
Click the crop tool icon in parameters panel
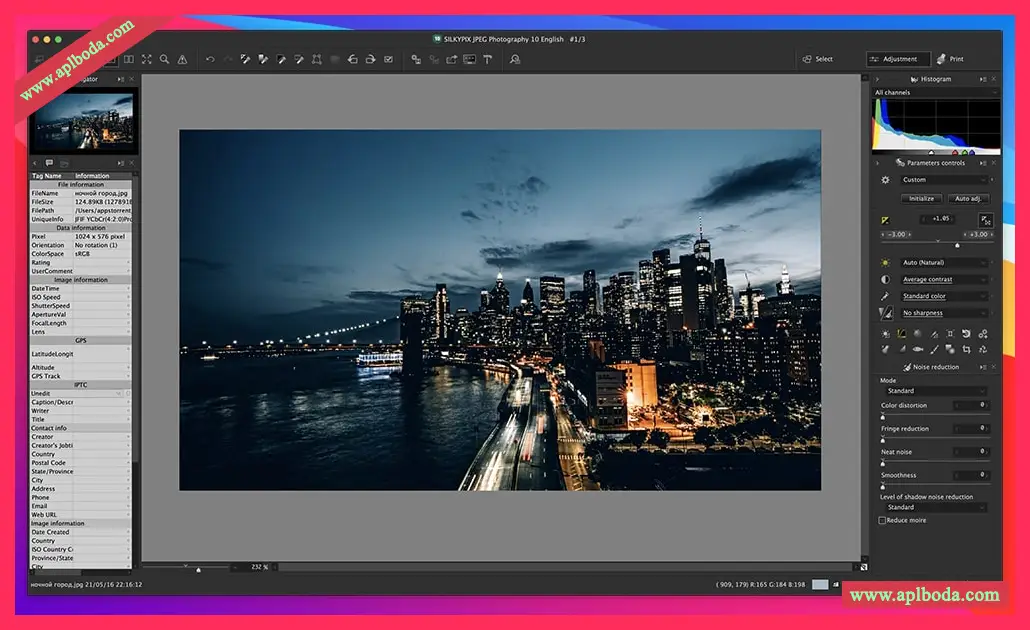click(x=967, y=350)
